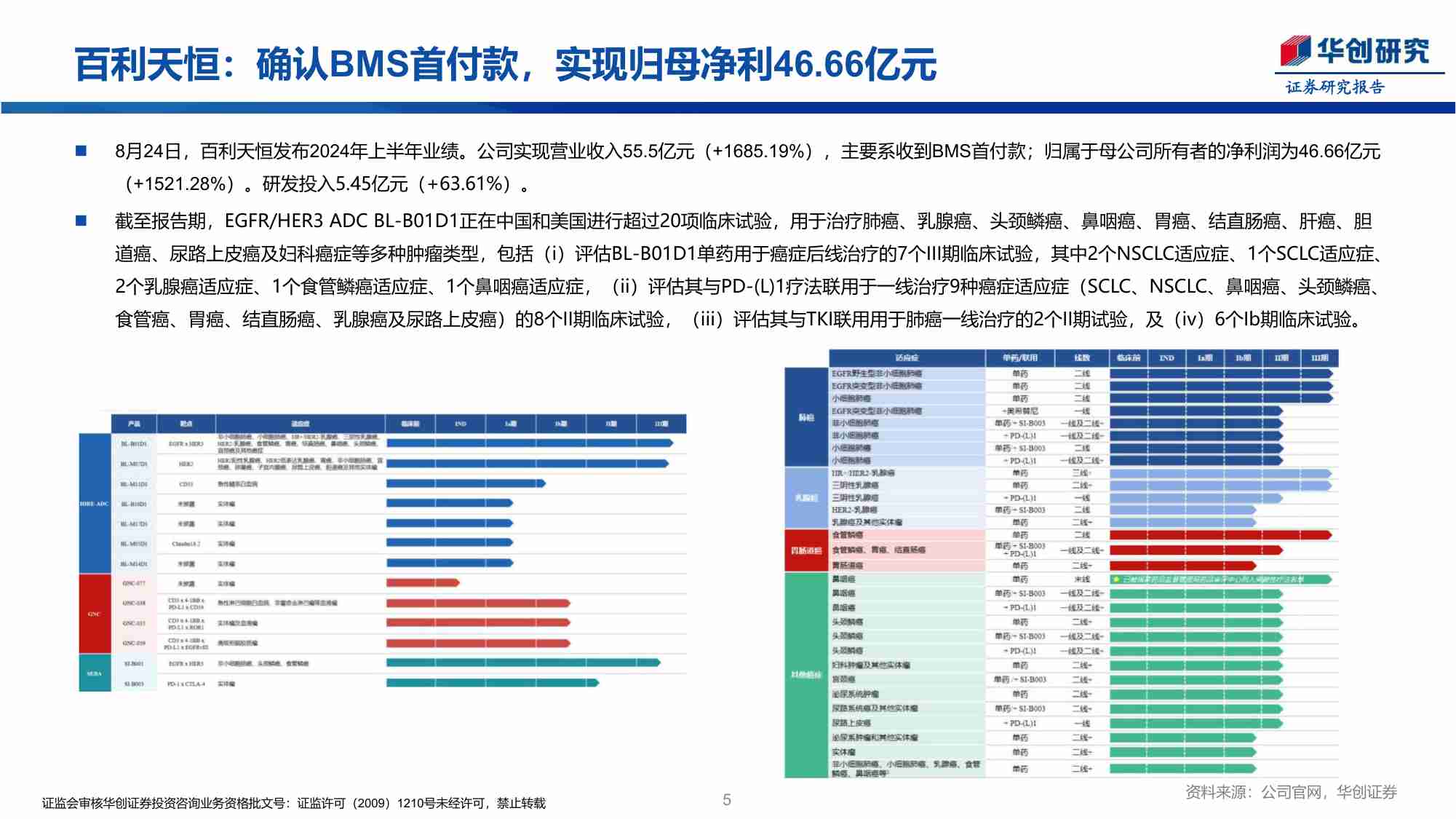This screenshot has height=819, width=1456.
Task: Click the 线数 column header
Action: pos(1082,358)
